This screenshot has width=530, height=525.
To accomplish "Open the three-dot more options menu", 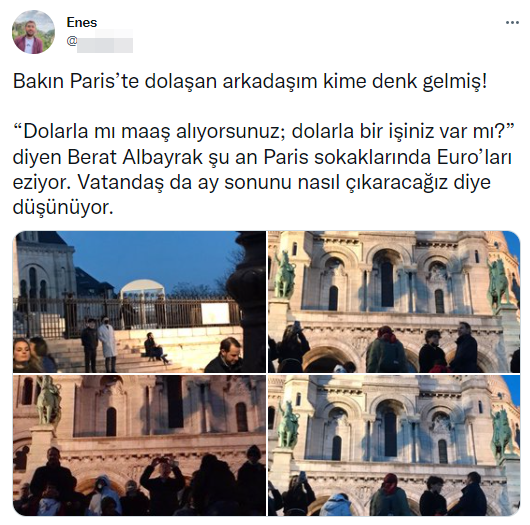I will (512, 23).
